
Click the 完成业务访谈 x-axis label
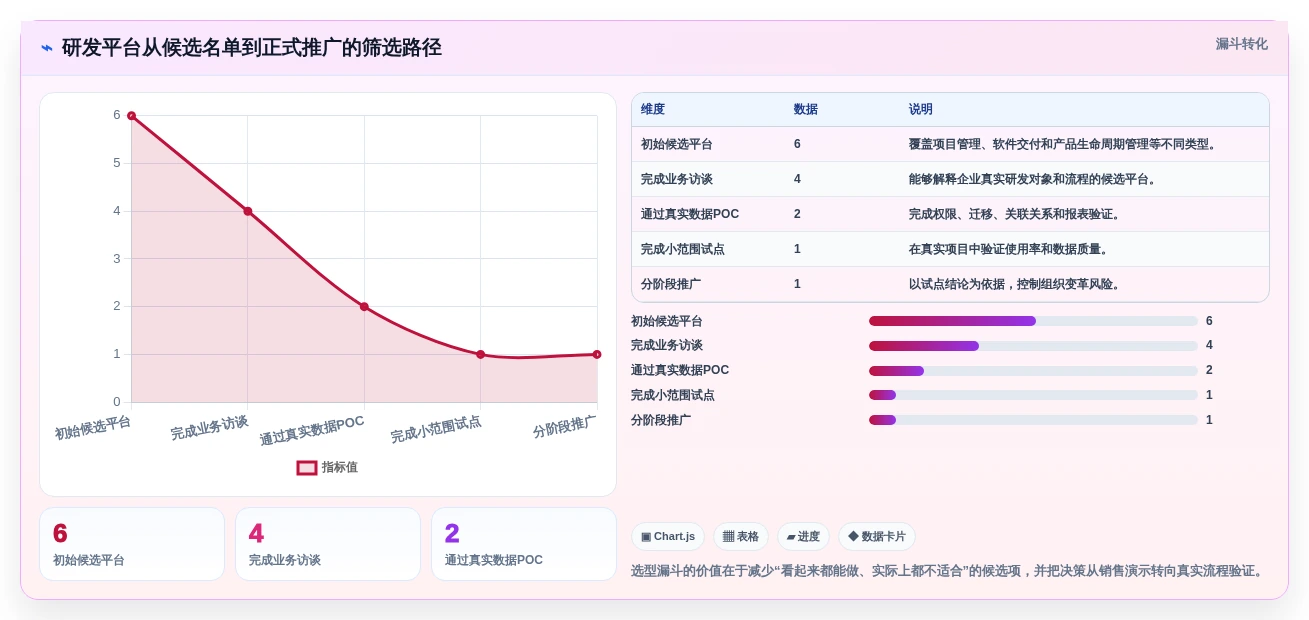coord(209,428)
